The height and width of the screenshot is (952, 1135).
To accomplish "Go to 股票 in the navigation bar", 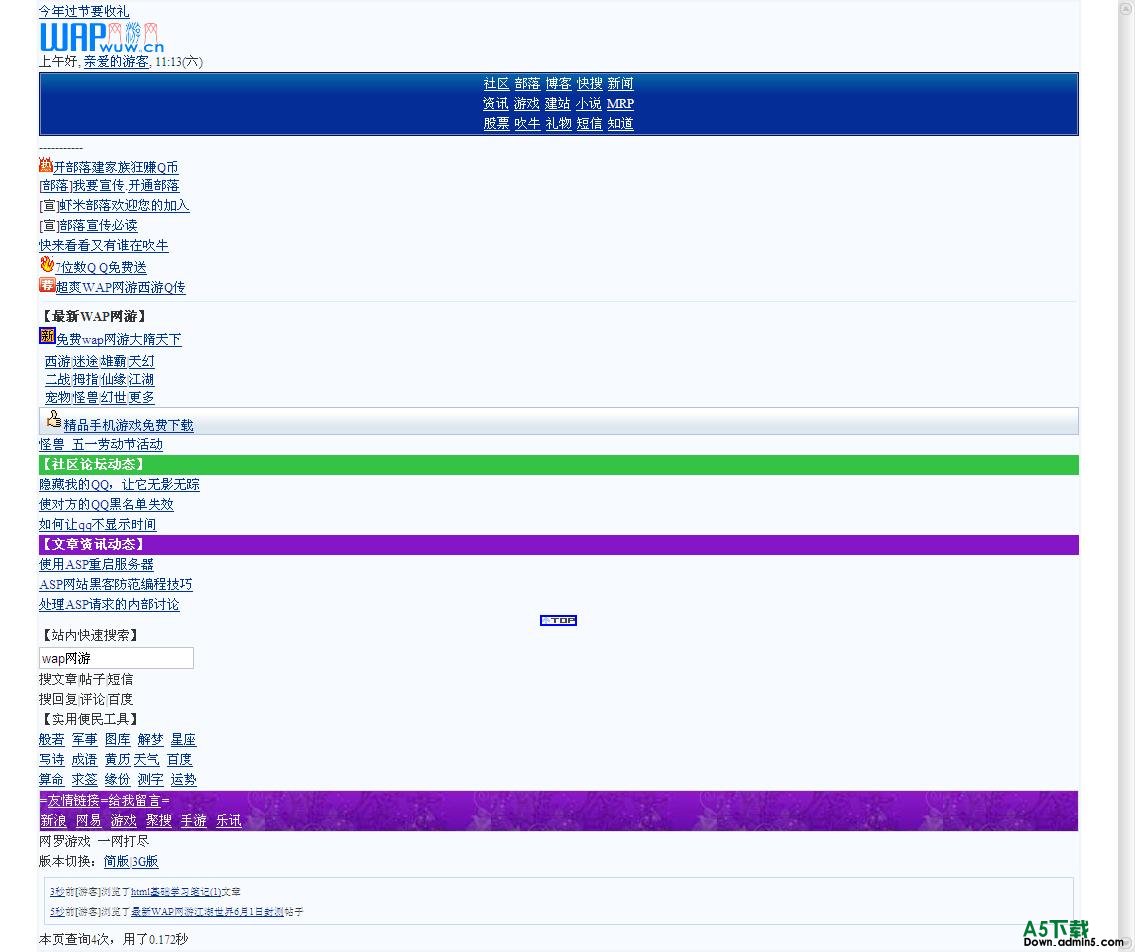I will (497, 124).
